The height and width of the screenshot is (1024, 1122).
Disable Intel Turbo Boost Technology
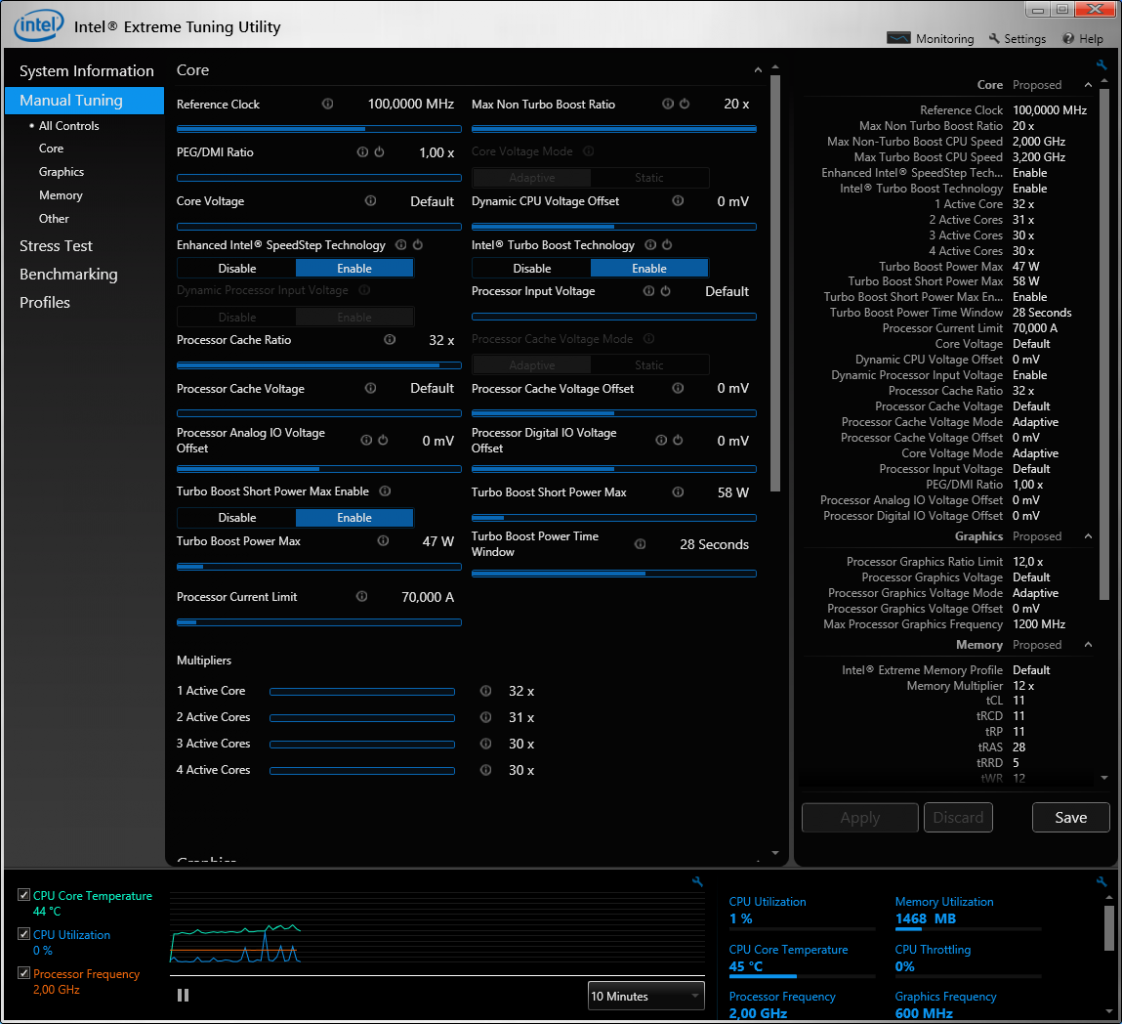click(x=532, y=268)
